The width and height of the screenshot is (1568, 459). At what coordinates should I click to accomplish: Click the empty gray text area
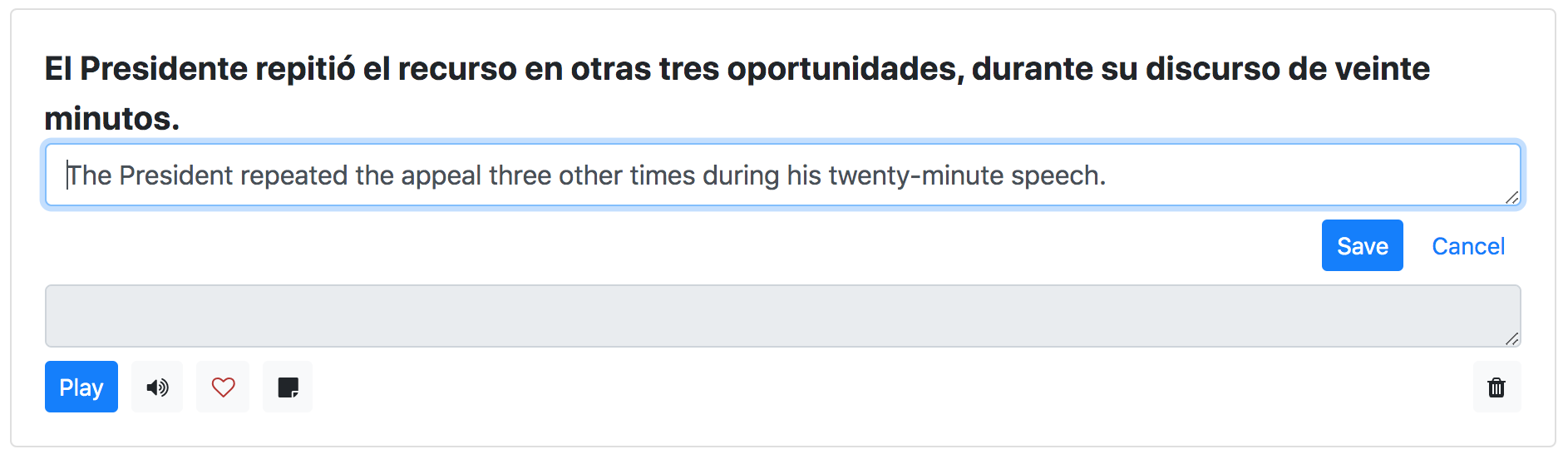point(783,316)
